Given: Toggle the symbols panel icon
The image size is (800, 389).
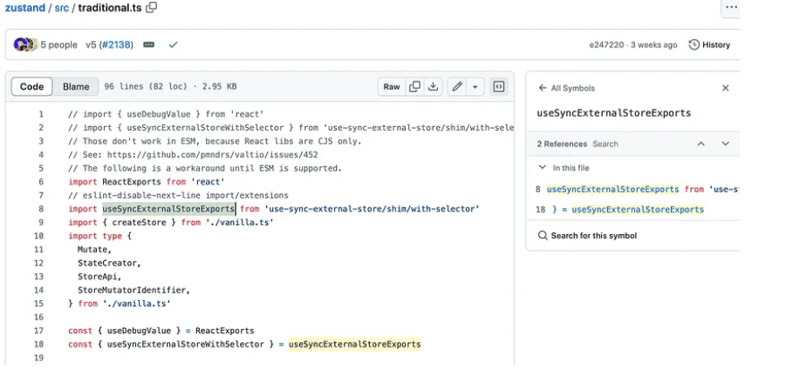Looking at the screenshot, I should [x=498, y=87].
